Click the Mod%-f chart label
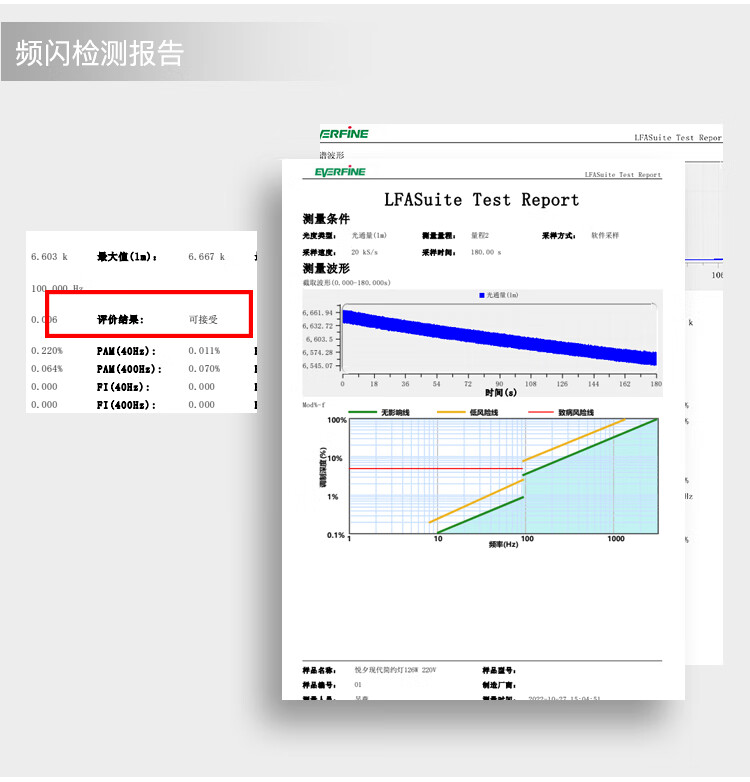Screen dimensions: 750x782 314,405
